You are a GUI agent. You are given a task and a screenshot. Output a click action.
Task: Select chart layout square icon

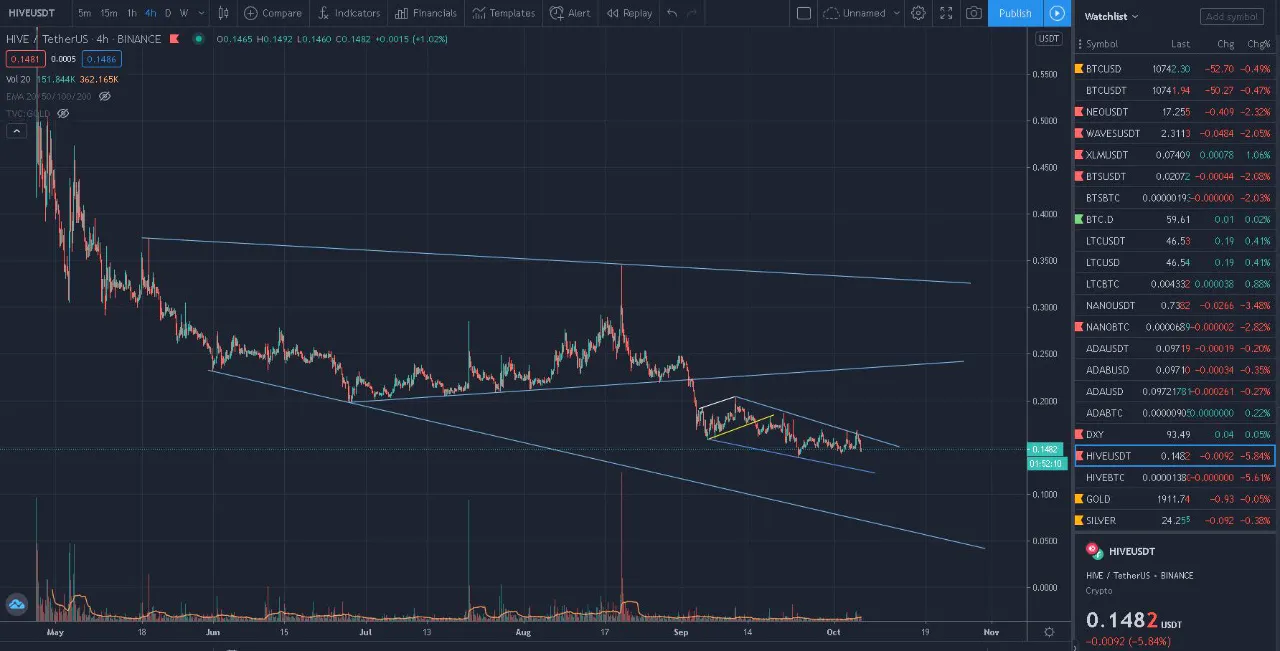pos(804,13)
